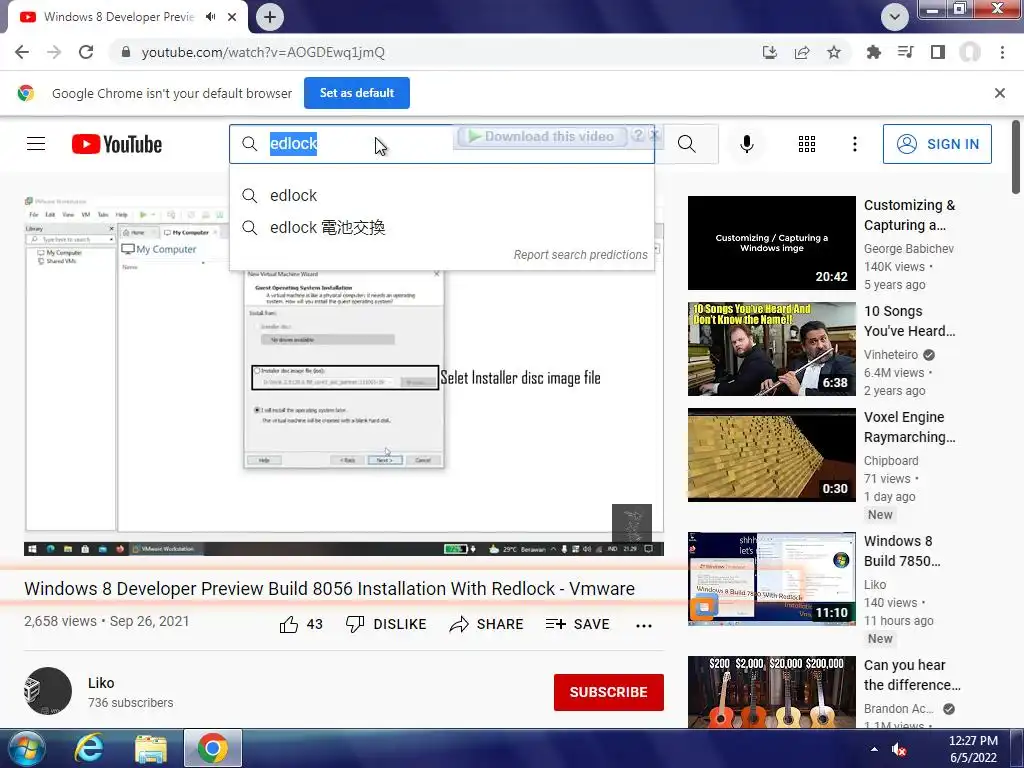Open the Windows 8 Build 7850 thumbnail

772,579
